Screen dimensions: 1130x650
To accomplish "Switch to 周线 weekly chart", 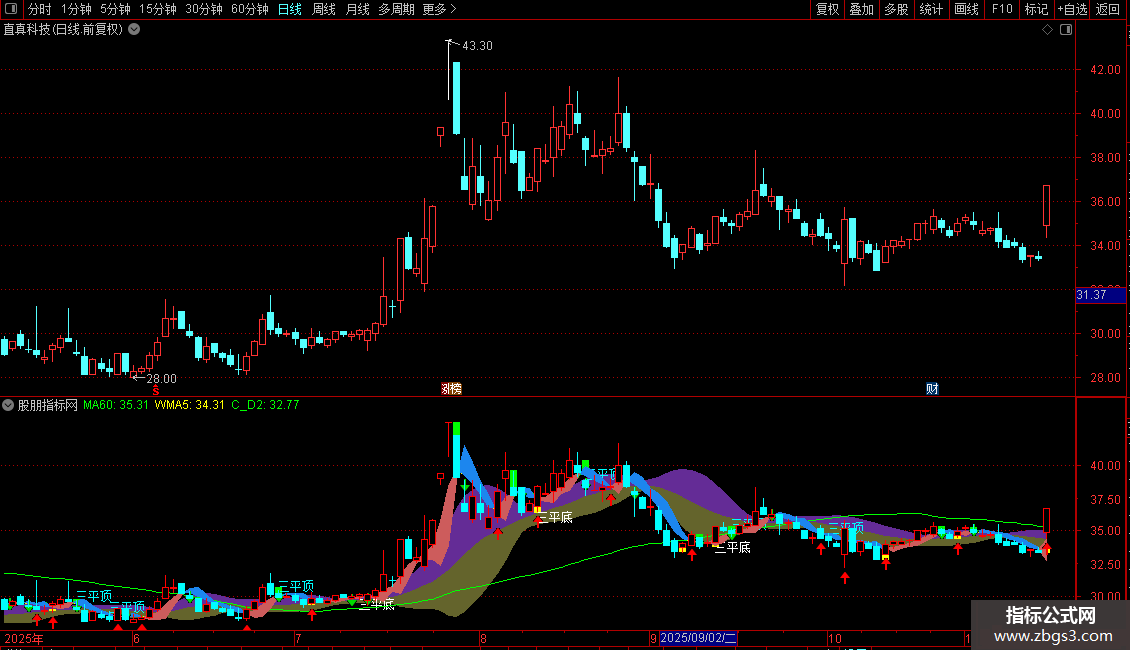I will pos(324,9).
